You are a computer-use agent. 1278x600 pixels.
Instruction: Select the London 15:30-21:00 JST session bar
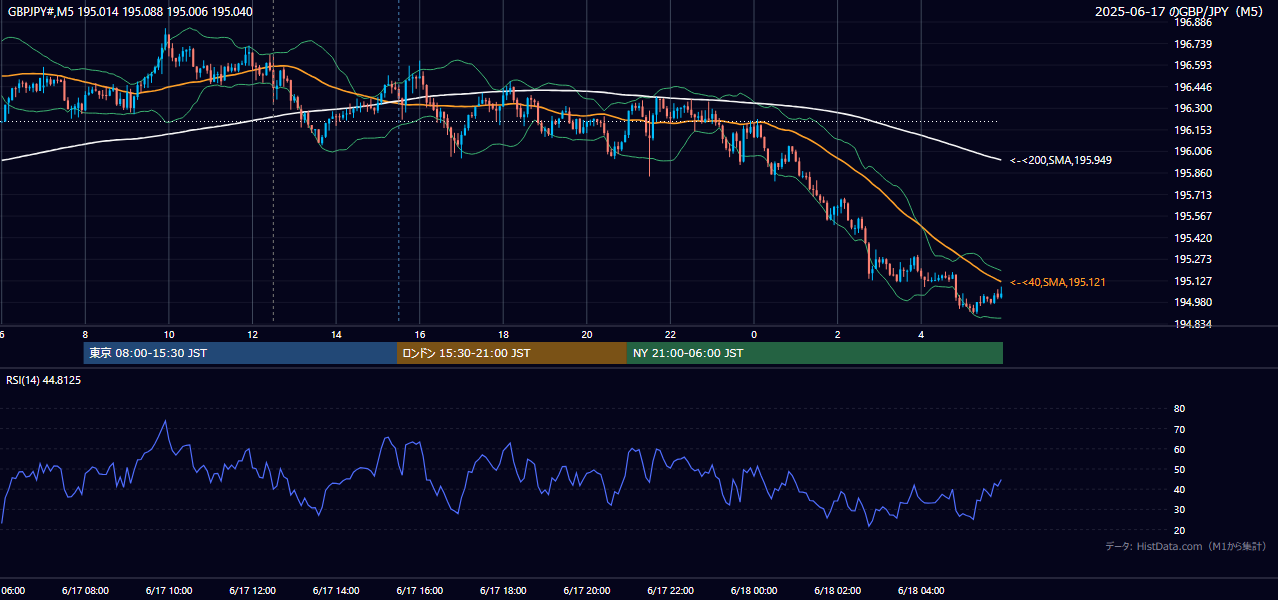pyautogui.click(x=512, y=353)
